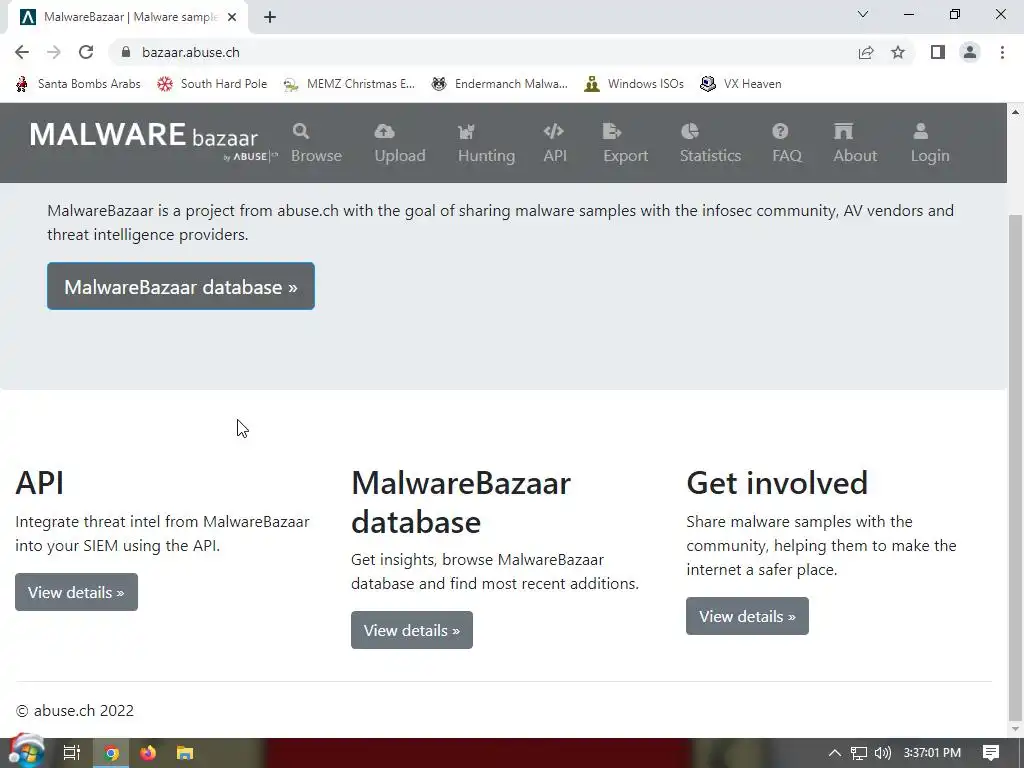View site info via the lock icon

point(127,52)
